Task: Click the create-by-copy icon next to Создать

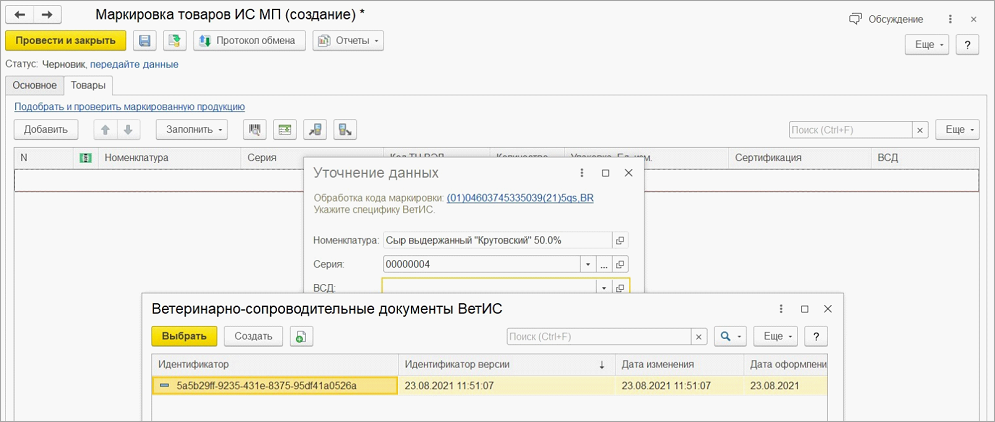Action: (x=301, y=337)
